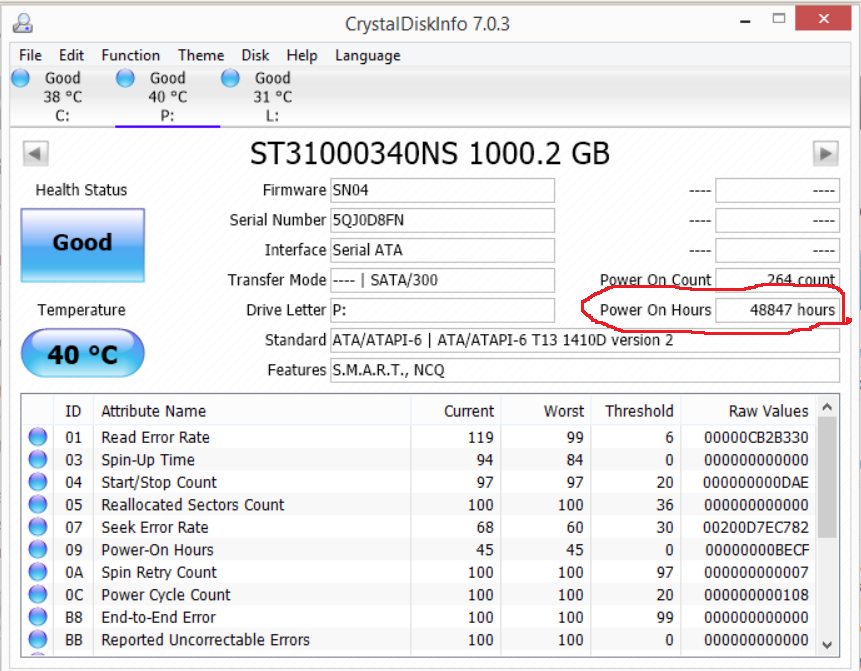Select the Reallocated Sectors Count attribute name
The height and width of the screenshot is (671, 861).
coord(193,505)
